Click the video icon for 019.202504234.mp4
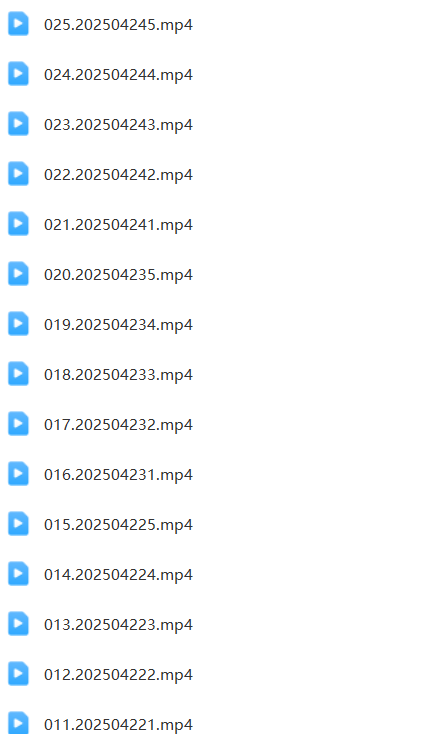This screenshot has height=734, width=422. tap(18, 324)
